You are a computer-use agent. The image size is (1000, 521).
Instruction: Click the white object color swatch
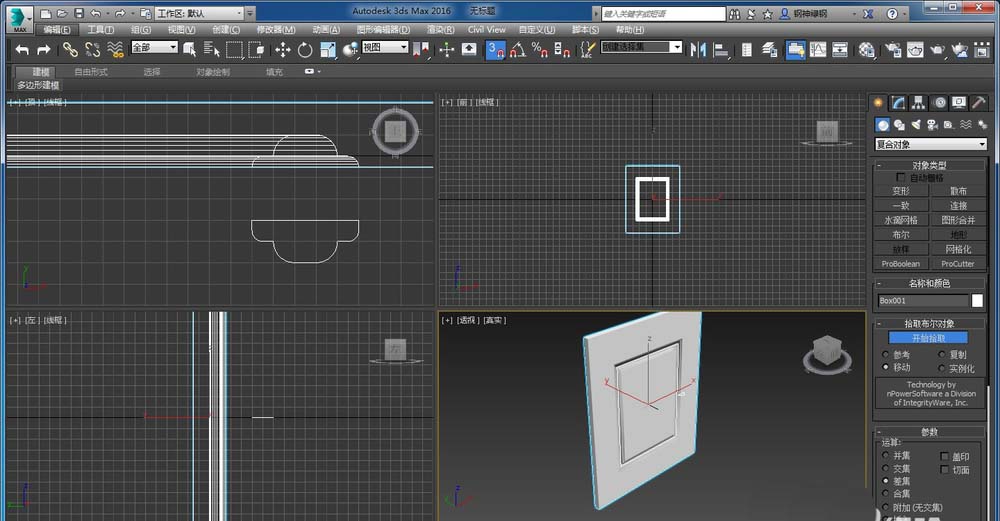click(x=977, y=300)
